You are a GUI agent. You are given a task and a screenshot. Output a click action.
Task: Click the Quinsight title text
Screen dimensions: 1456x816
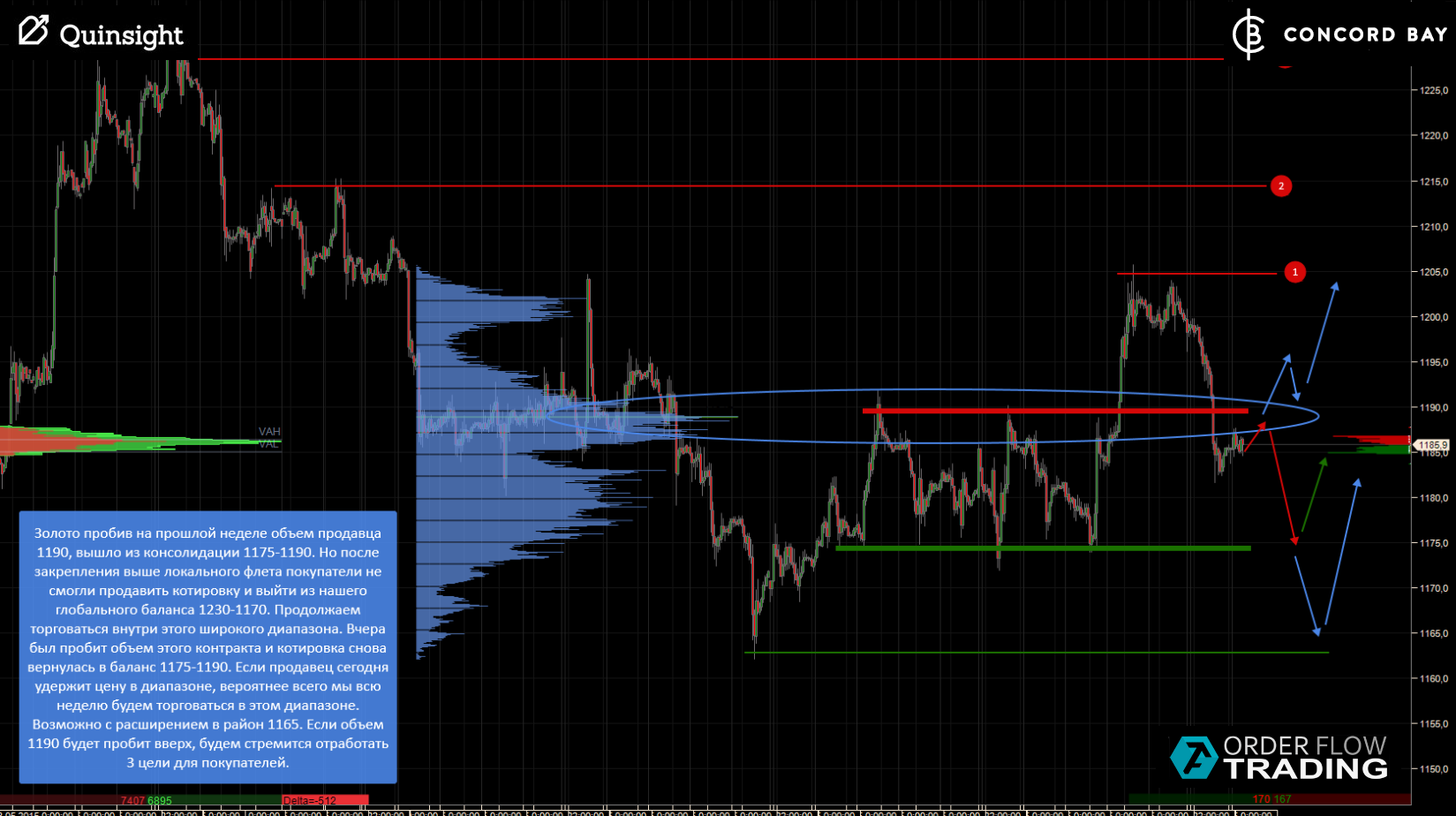pyautogui.click(x=121, y=34)
